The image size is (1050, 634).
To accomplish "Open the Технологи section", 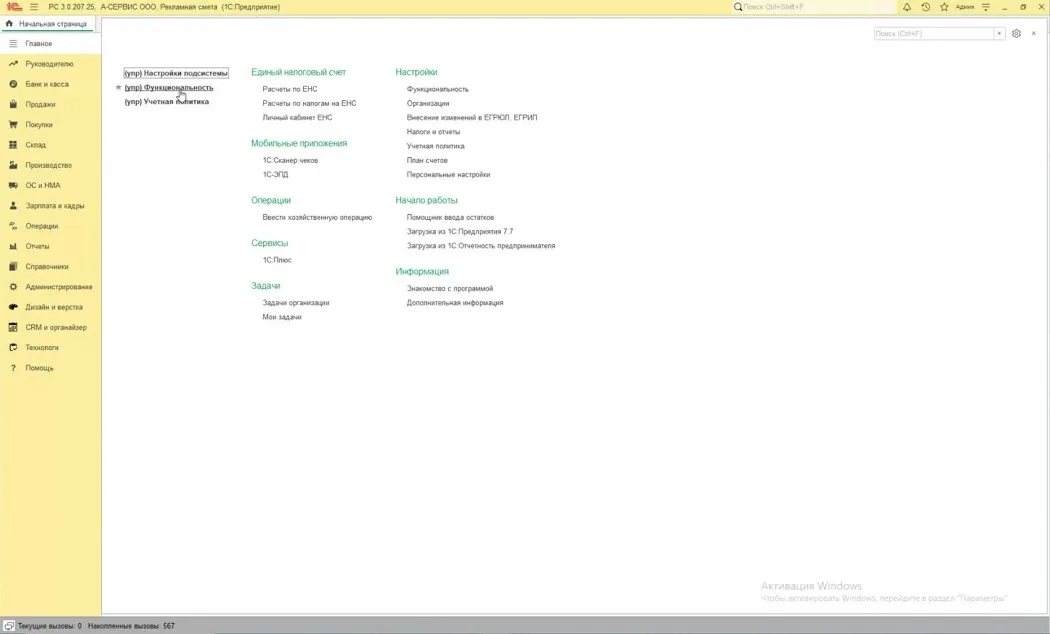I will coord(42,347).
